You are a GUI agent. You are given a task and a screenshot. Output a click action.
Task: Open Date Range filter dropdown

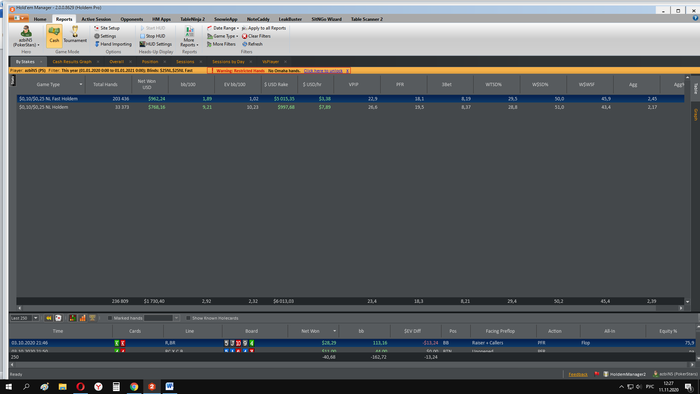pos(222,28)
